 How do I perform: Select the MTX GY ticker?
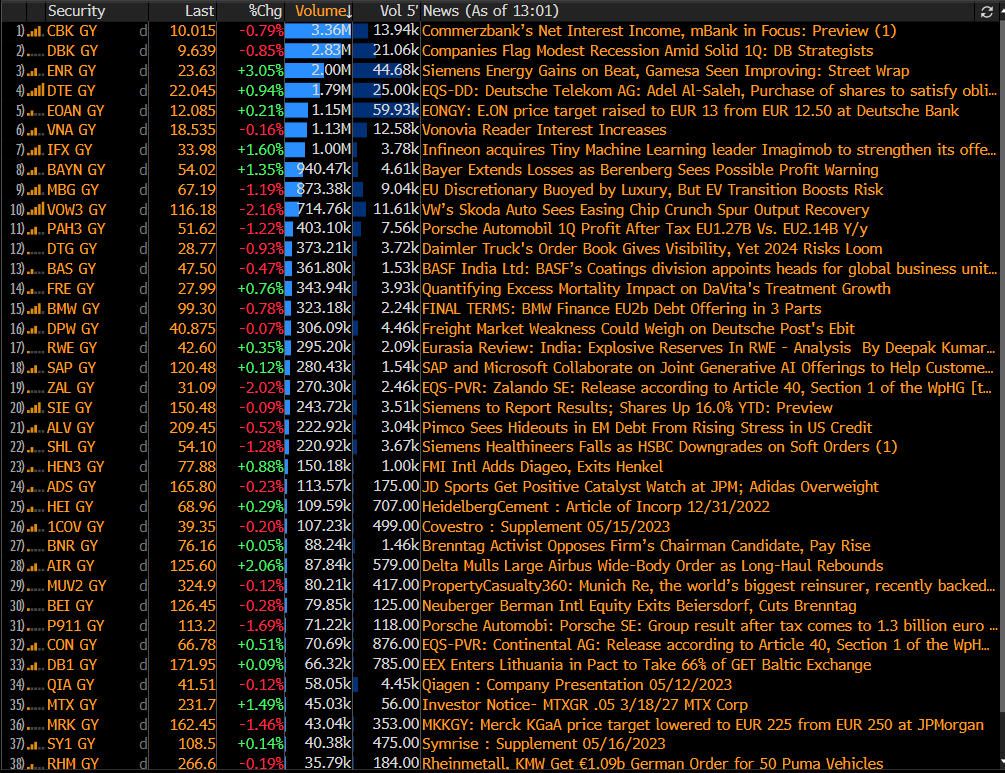click(72, 705)
